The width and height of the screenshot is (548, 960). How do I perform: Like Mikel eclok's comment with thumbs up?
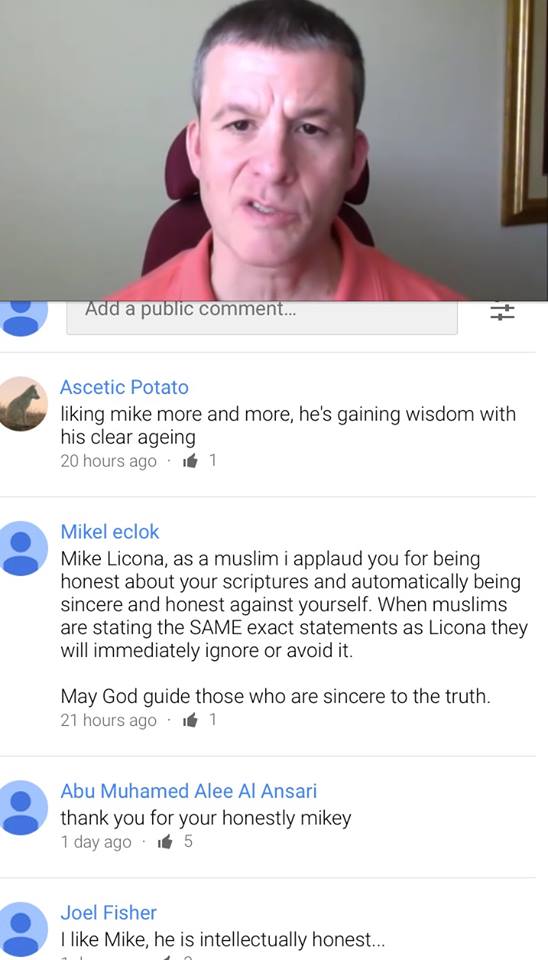[190, 721]
